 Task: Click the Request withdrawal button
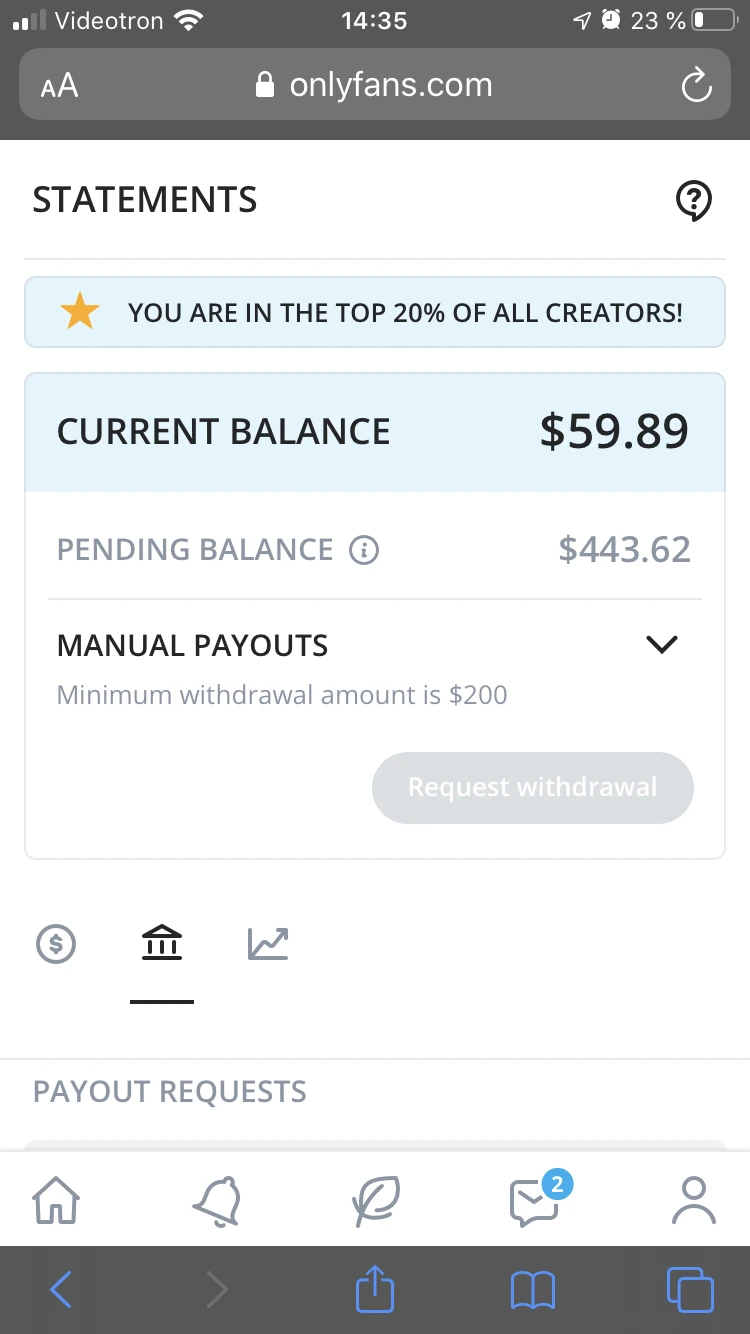[x=532, y=788]
